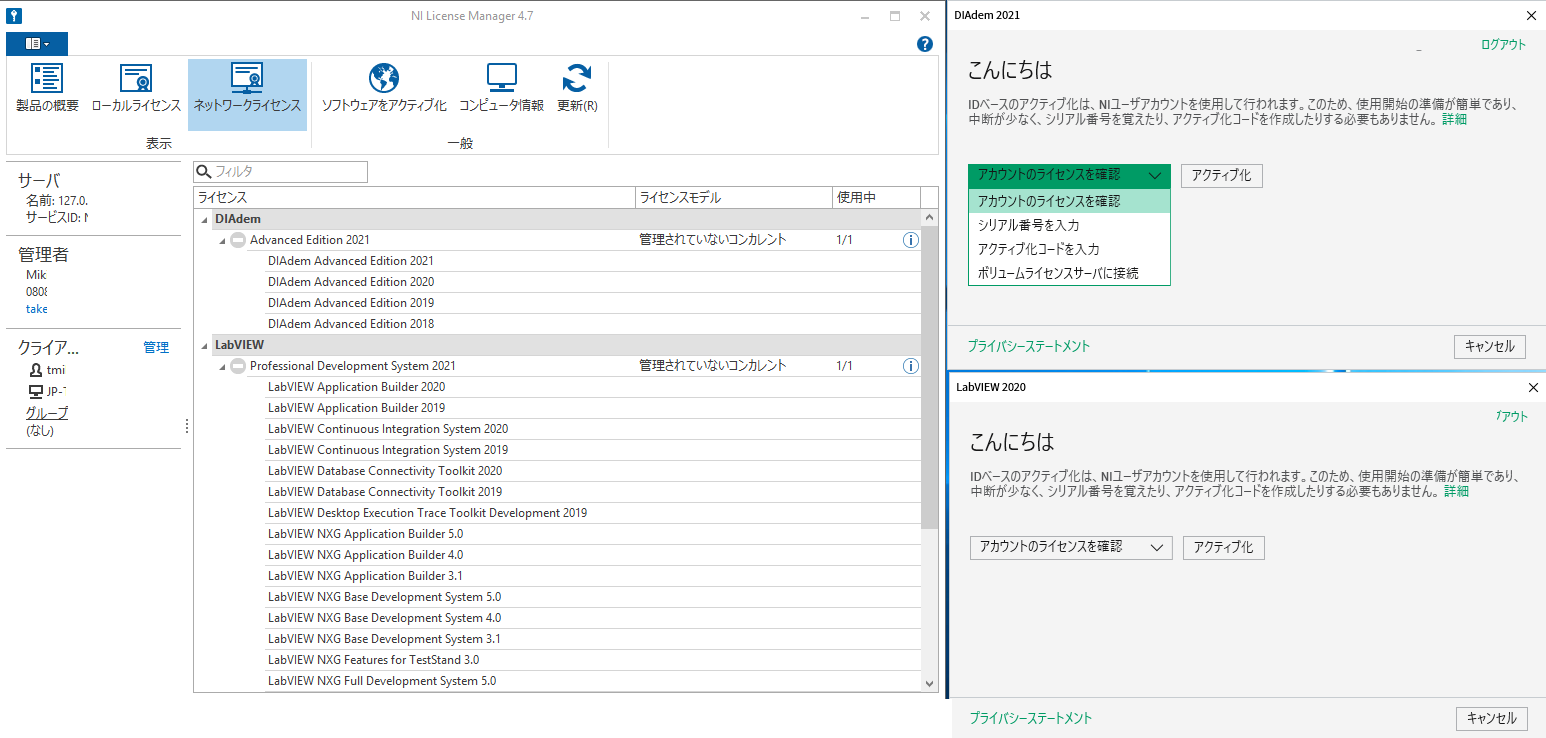The width and height of the screenshot is (1546, 738).
Task: Open コンピュータ情報 monitor icon
Action: point(501,78)
